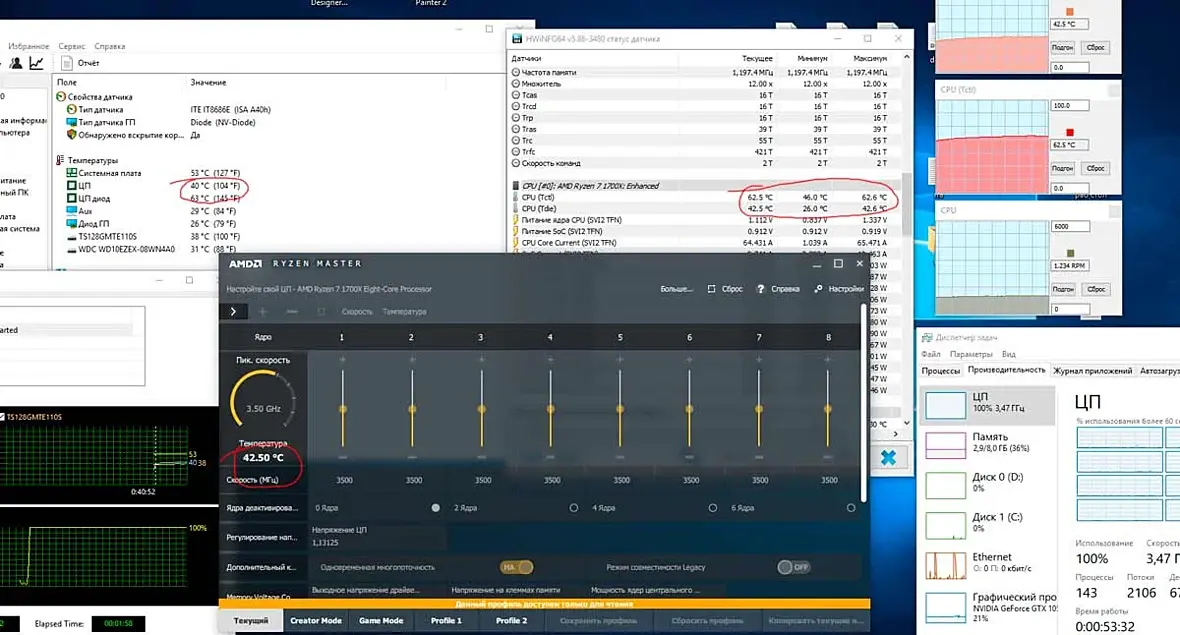1180x635 pixels.
Task: Click the blue X icon in HWiNFO window
Action: coord(888,457)
